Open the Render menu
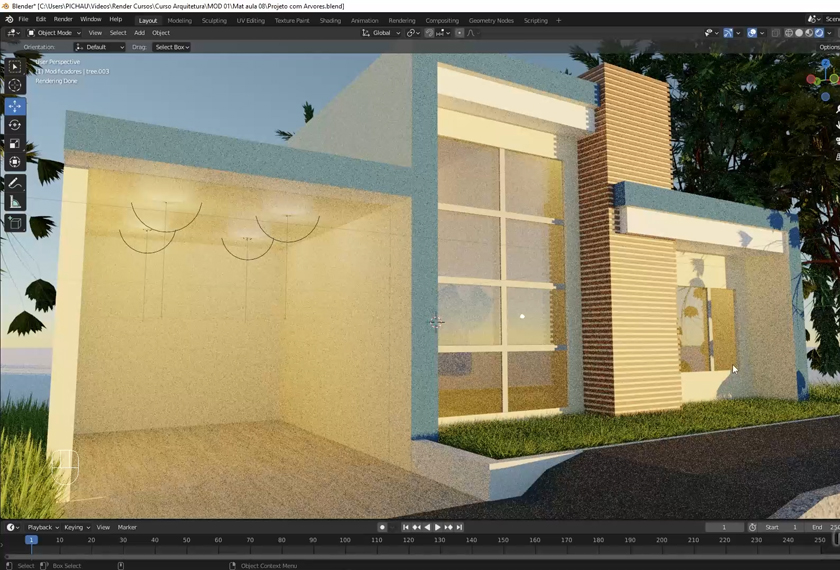This screenshot has width=840, height=570. click(x=63, y=19)
